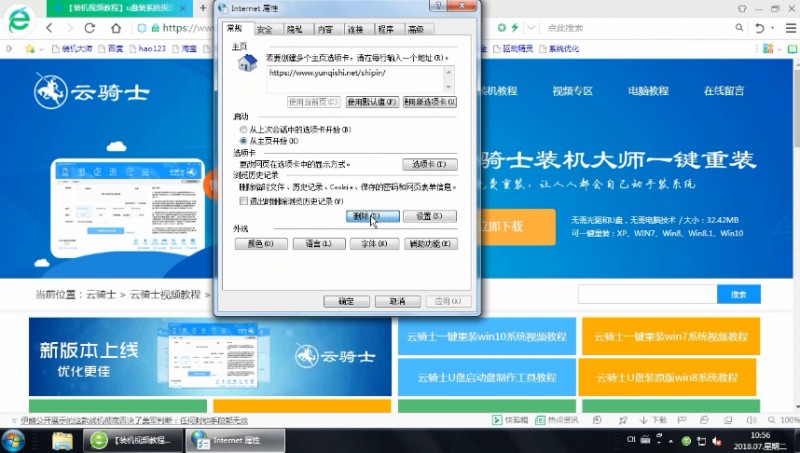Click the status bar mute speaker icon

pos(751,420)
